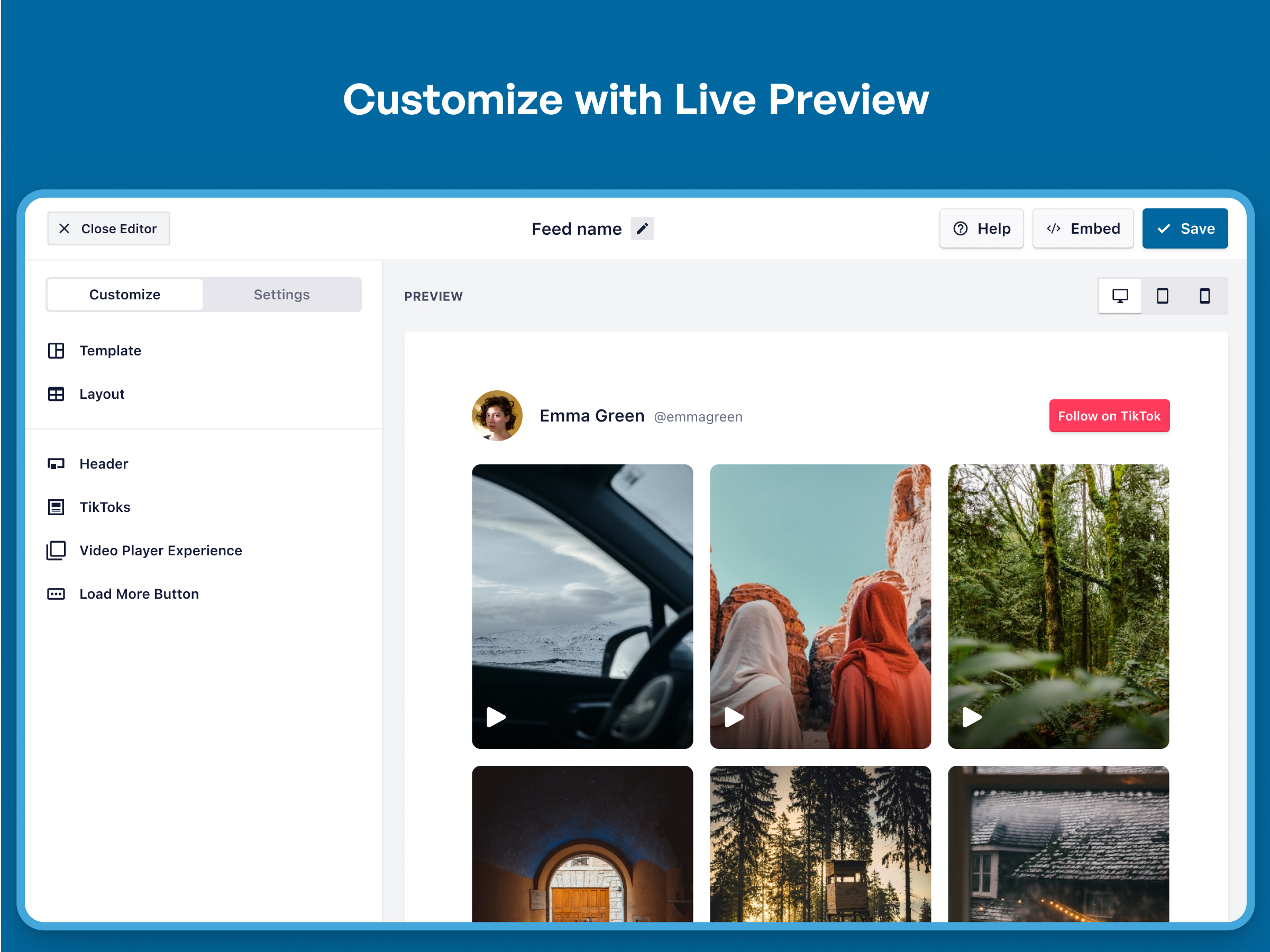Open the red rock canyon video thumbnail

pos(820,606)
